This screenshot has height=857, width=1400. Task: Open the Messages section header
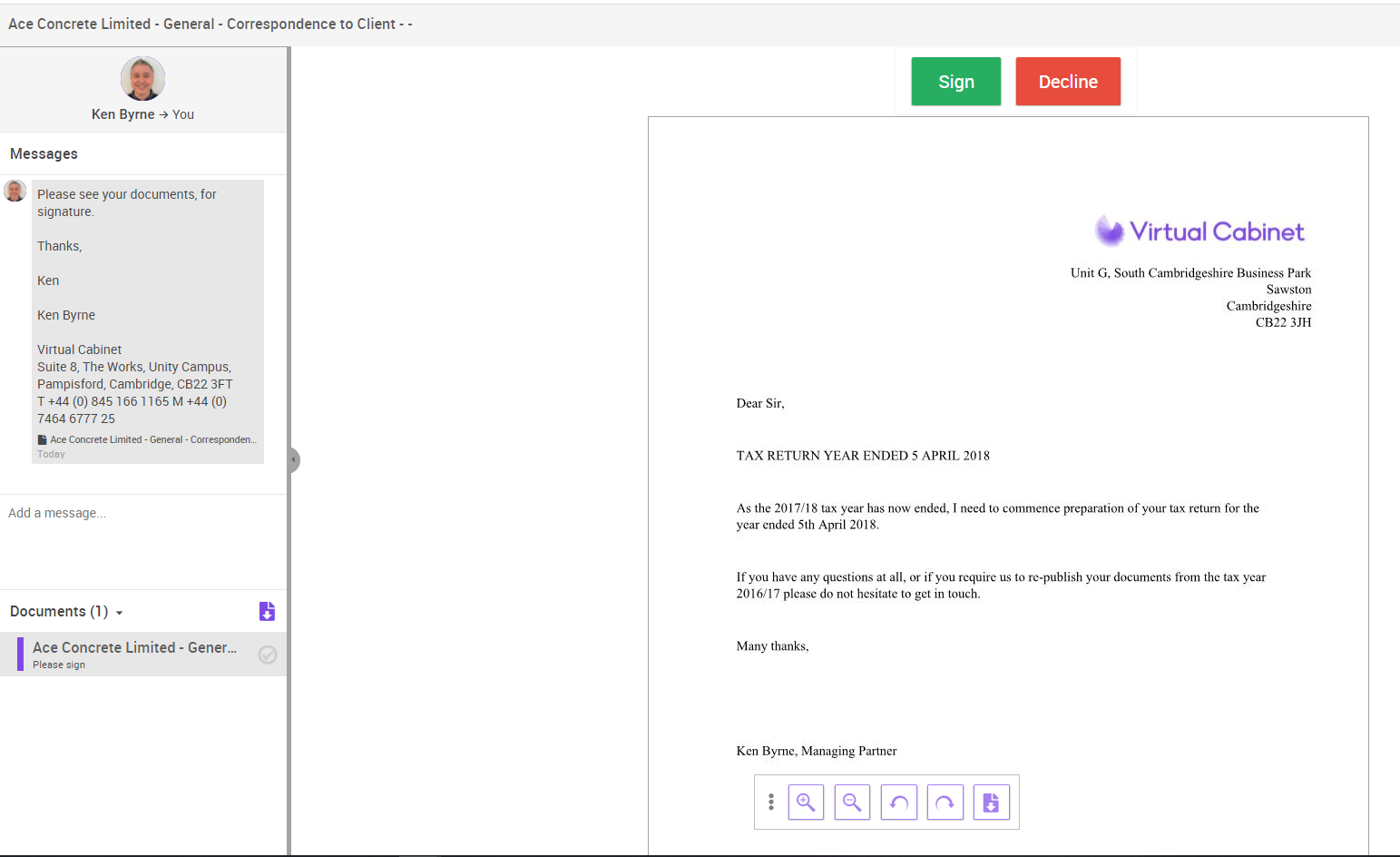point(44,153)
